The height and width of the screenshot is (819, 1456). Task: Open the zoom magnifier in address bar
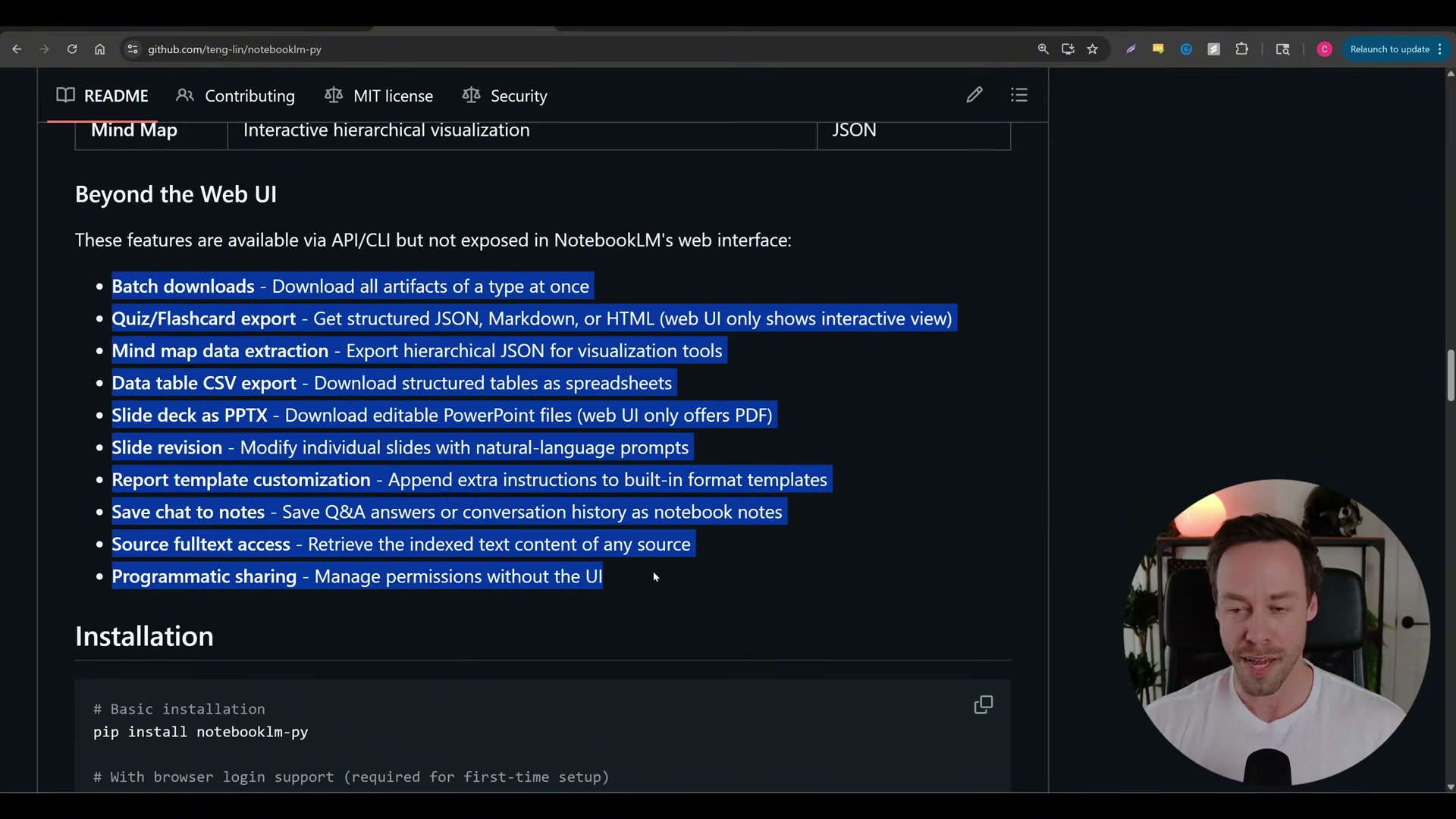(1043, 49)
